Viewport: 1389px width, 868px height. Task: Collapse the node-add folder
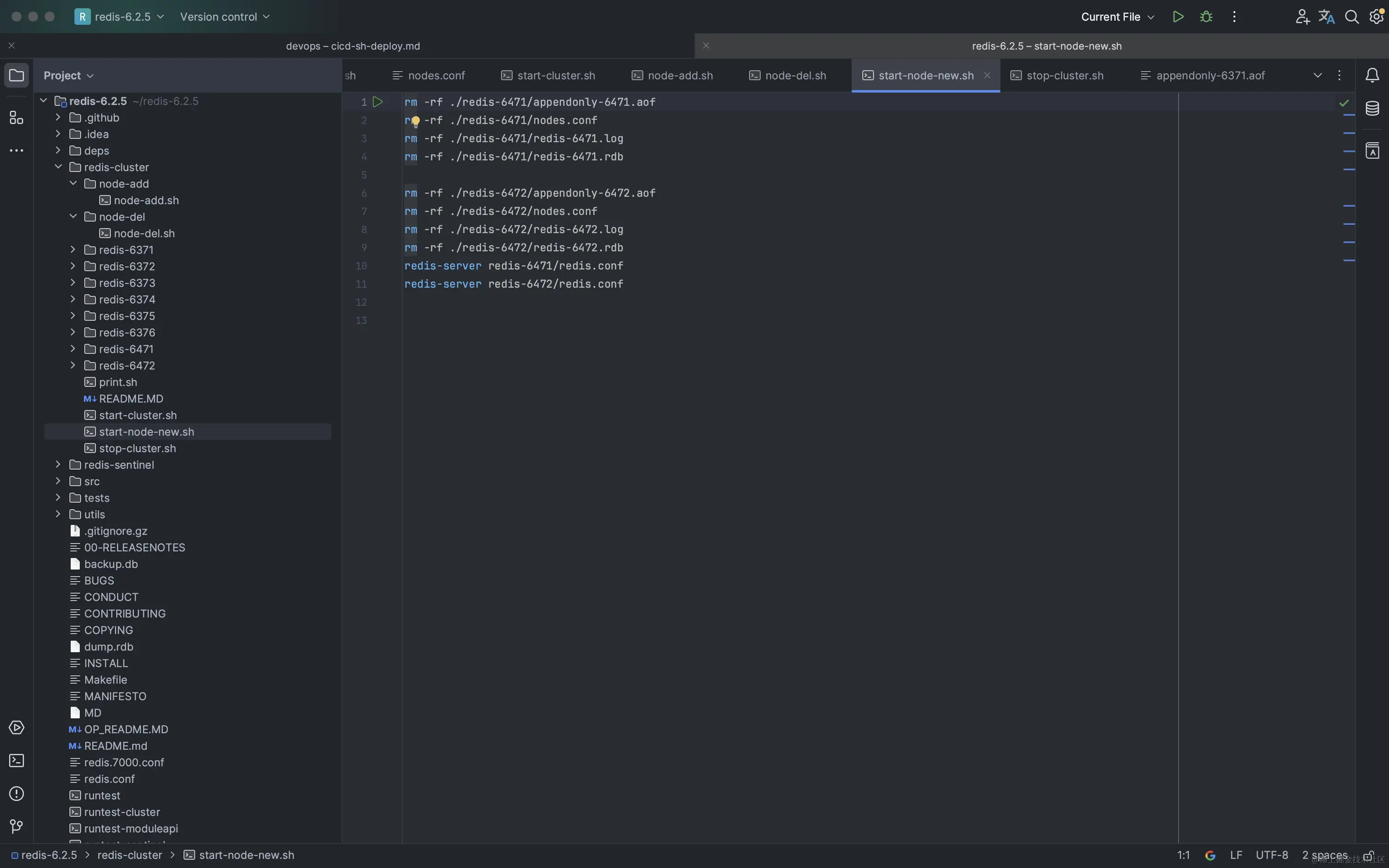coord(73,183)
